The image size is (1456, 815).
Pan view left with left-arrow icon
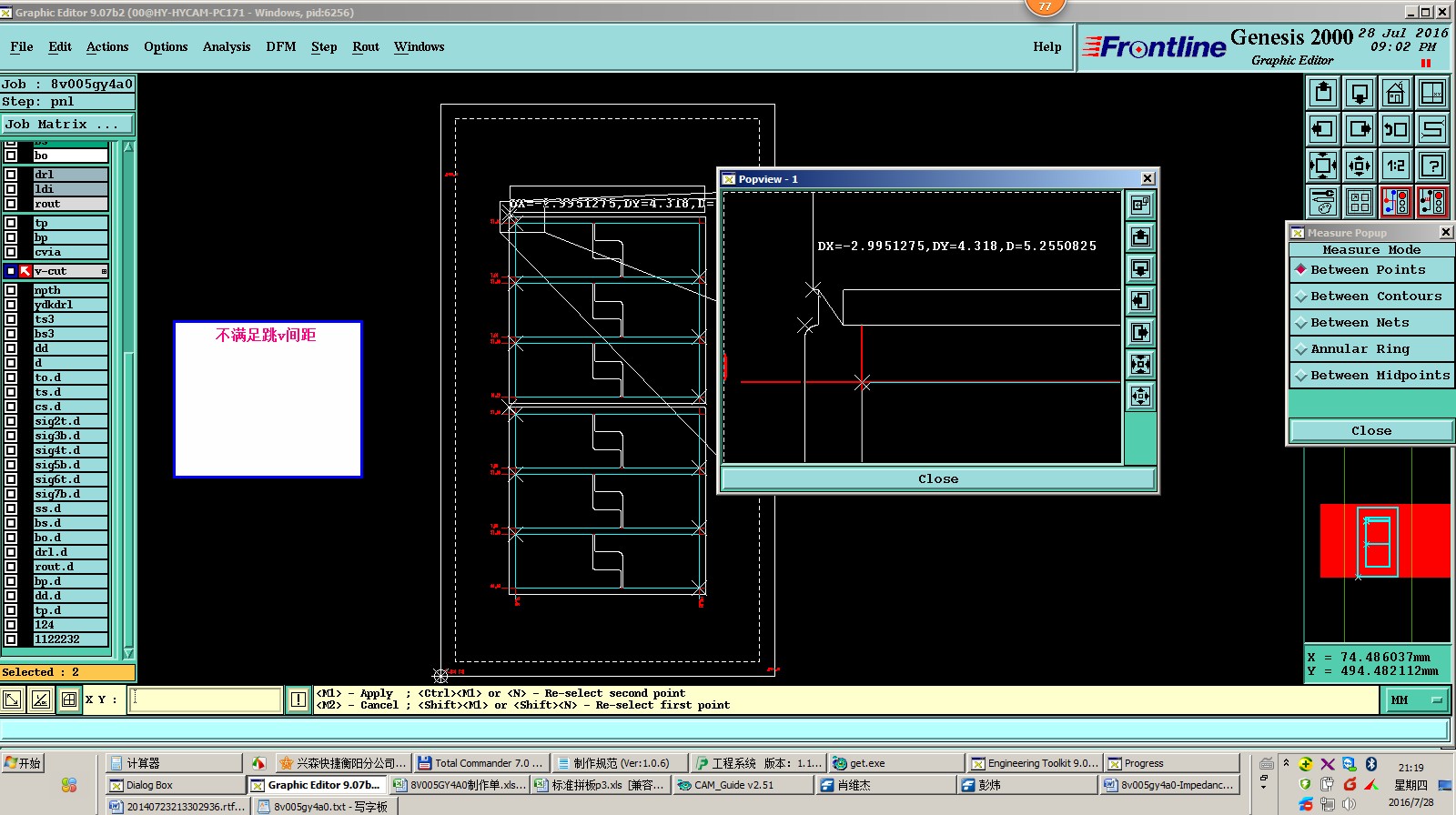(1322, 129)
